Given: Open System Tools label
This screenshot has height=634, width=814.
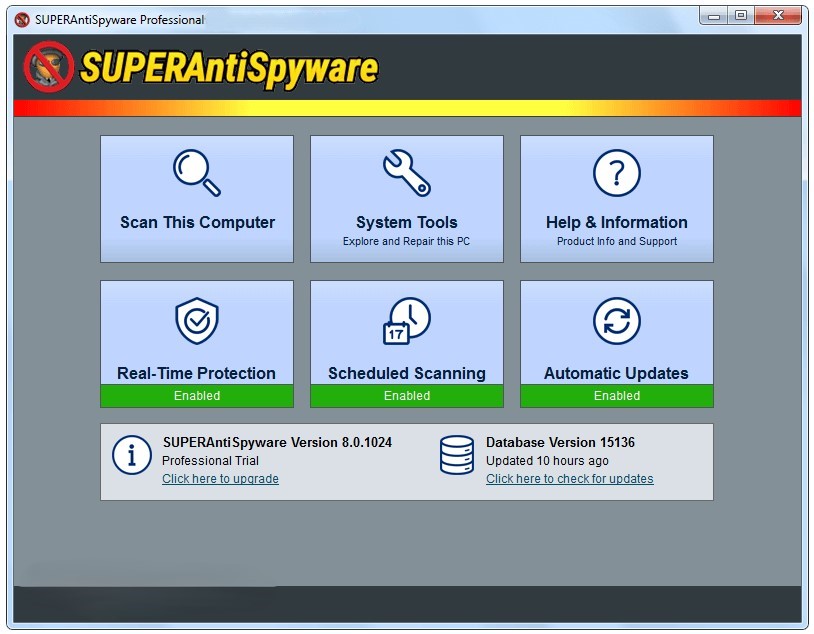Looking at the screenshot, I should tap(406, 222).
